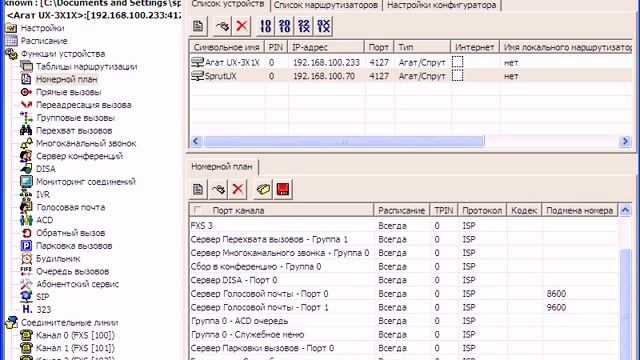Screen dimensions: 640x360
Task: Click edit hand icon in device toolbar
Action: pyautogui.click(x=222, y=26)
